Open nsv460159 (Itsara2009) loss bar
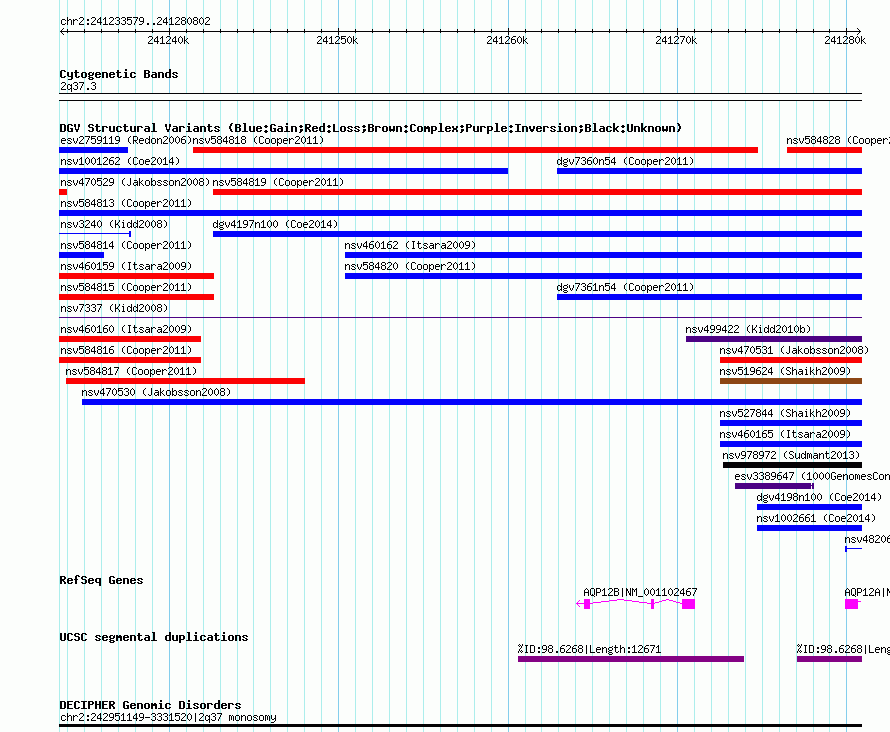The height and width of the screenshot is (732, 890). (x=136, y=276)
